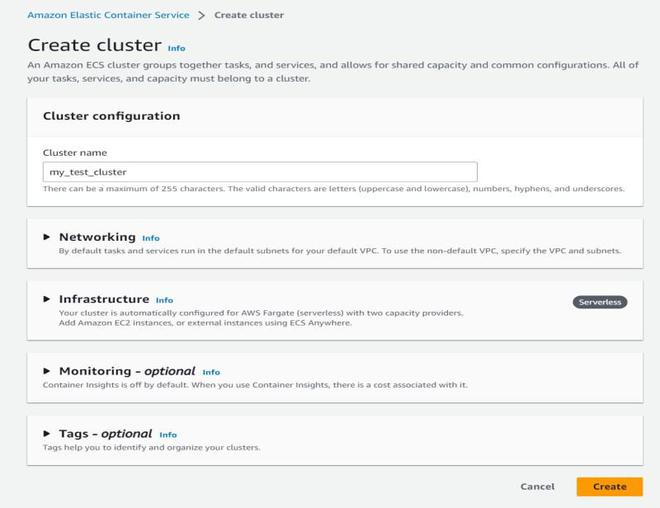Focus the Cluster name input field
Image resolution: width=660 pixels, height=508 pixels.
pyautogui.click(x=260, y=172)
